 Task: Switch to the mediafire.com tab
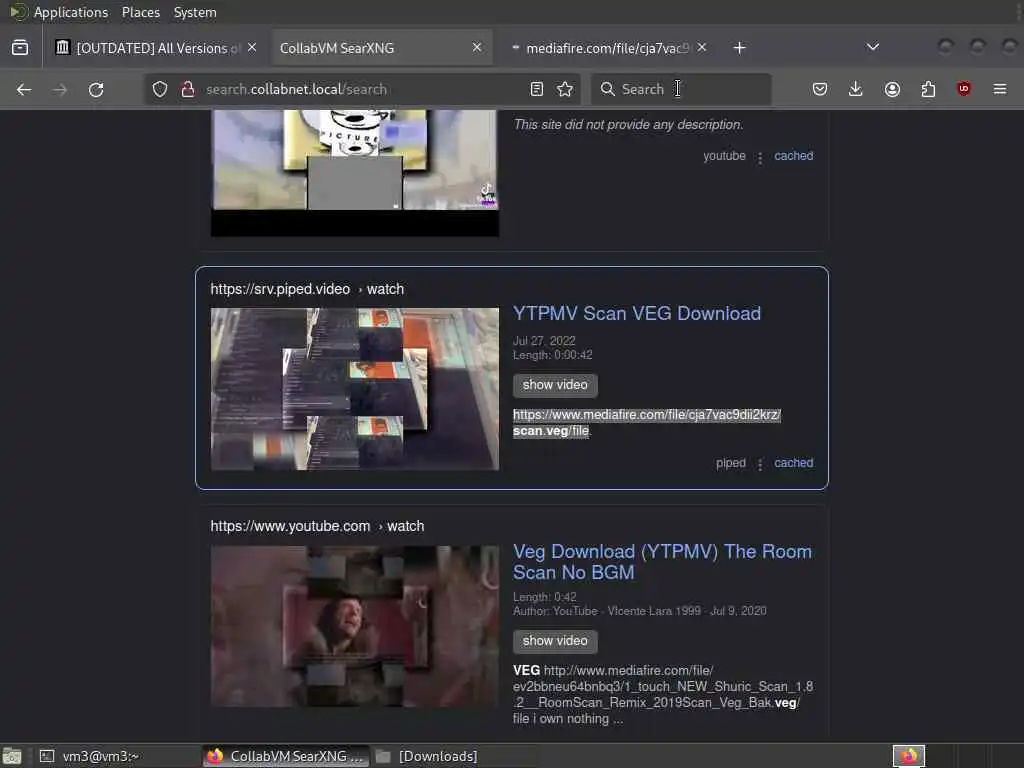607,48
